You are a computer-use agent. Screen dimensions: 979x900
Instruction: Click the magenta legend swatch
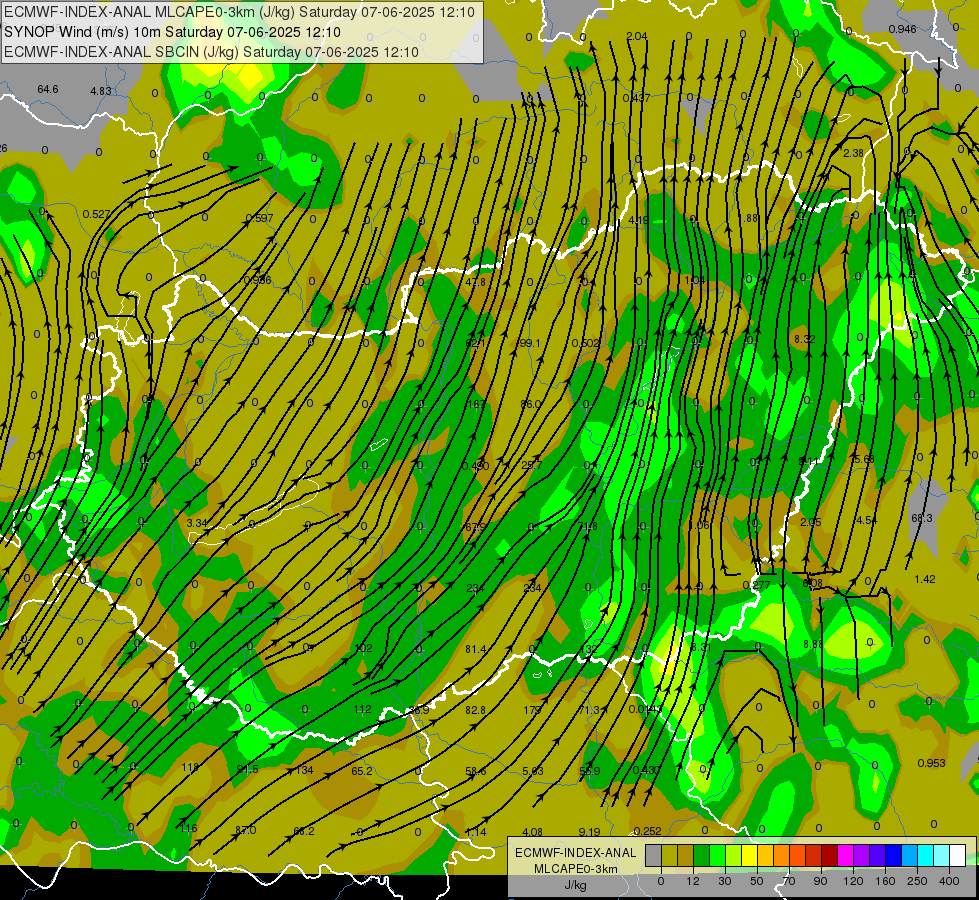coord(845,855)
